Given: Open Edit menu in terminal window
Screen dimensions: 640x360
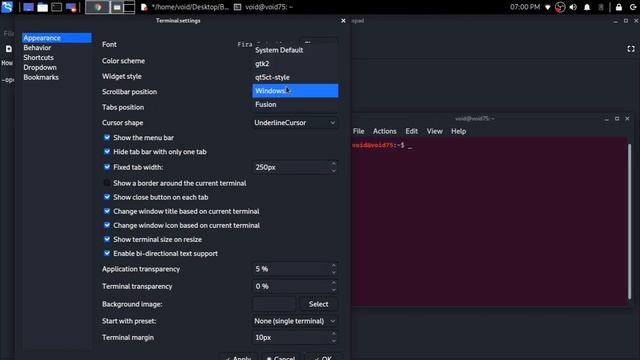Looking at the screenshot, I should point(411,131).
